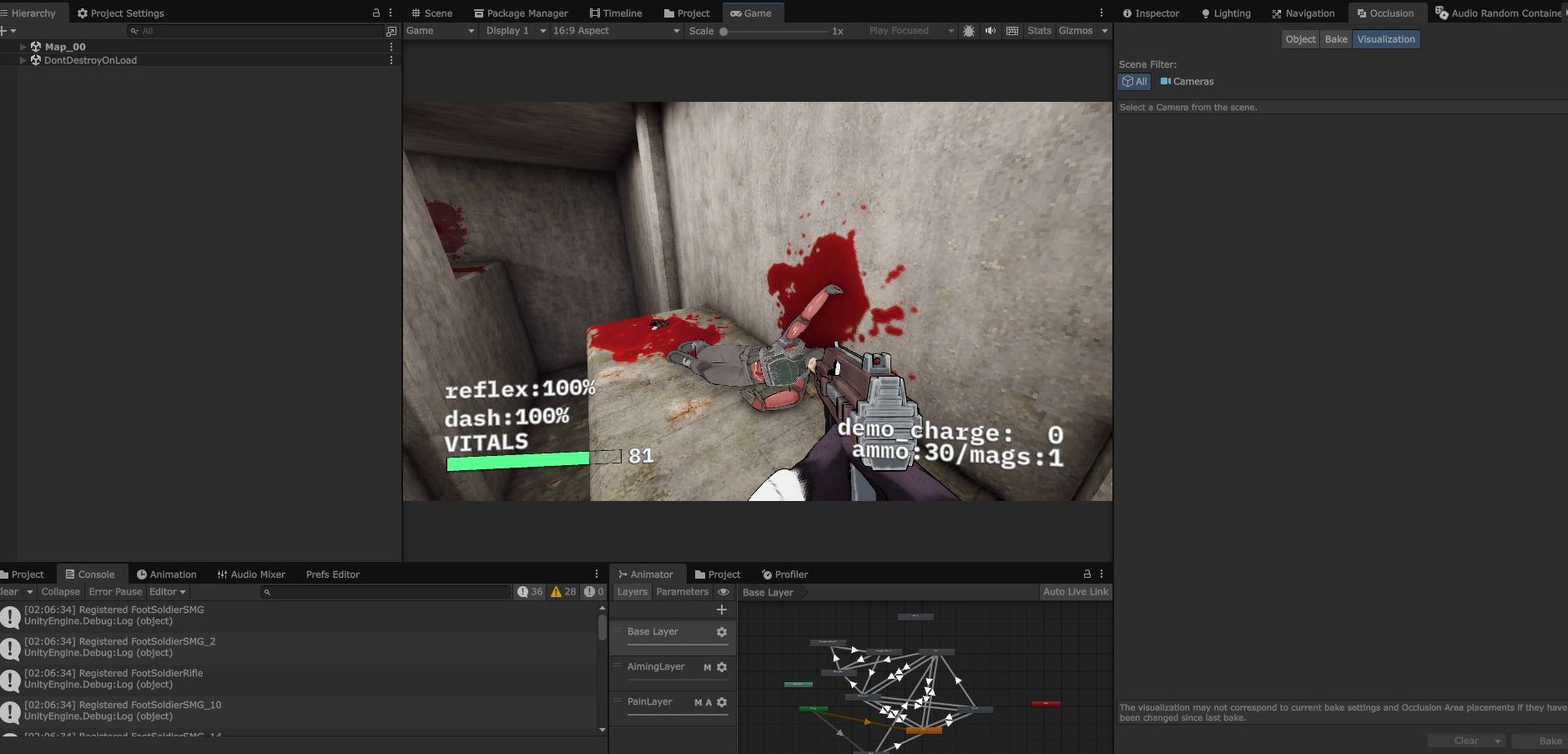Open the Hierarchy search-by-type icon
Image resolution: width=1568 pixels, height=754 pixels.
click(x=391, y=31)
